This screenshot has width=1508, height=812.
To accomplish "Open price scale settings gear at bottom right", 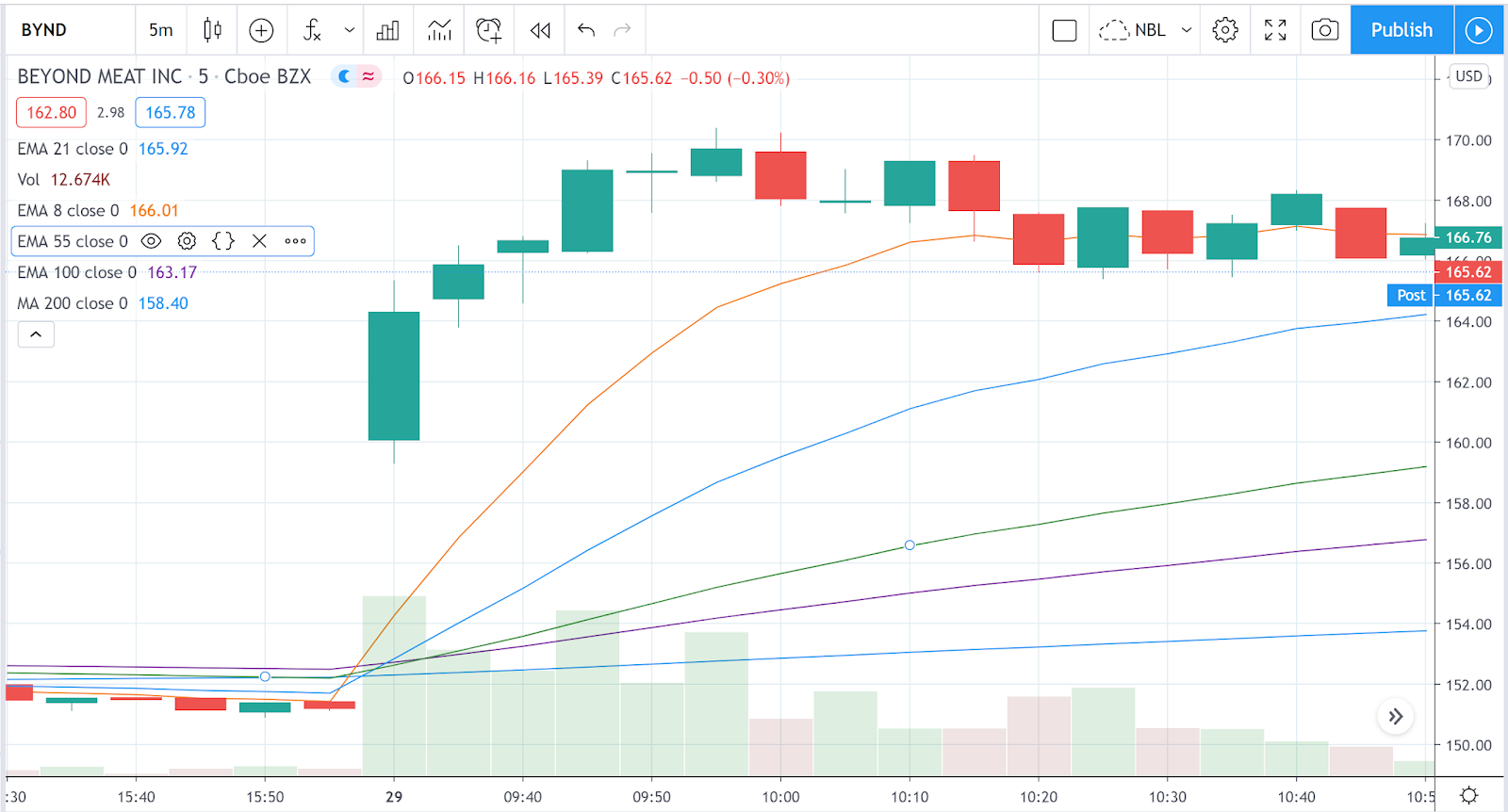I will [x=1468, y=795].
